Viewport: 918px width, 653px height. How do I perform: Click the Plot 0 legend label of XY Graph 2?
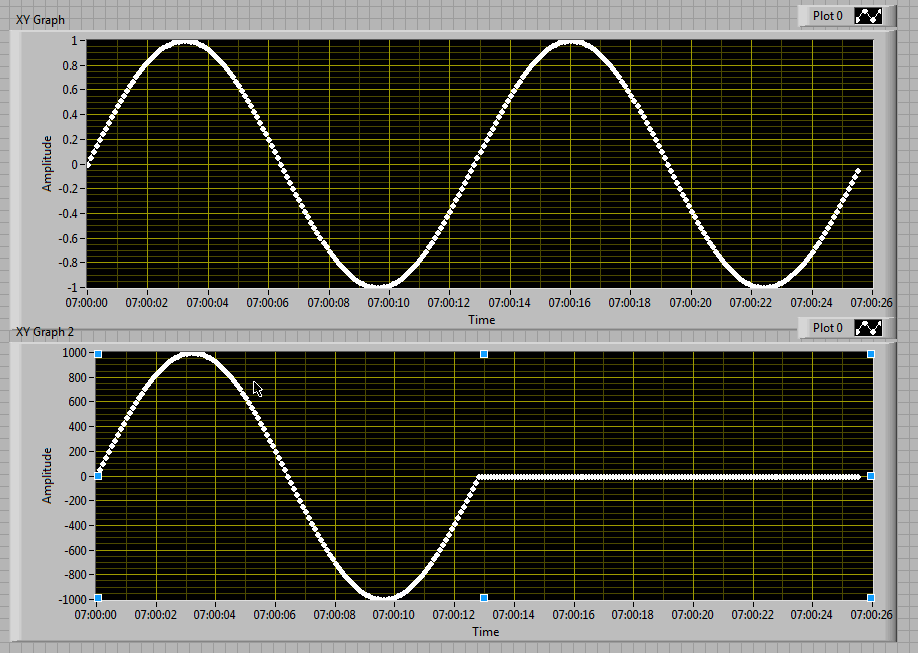pos(827,328)
